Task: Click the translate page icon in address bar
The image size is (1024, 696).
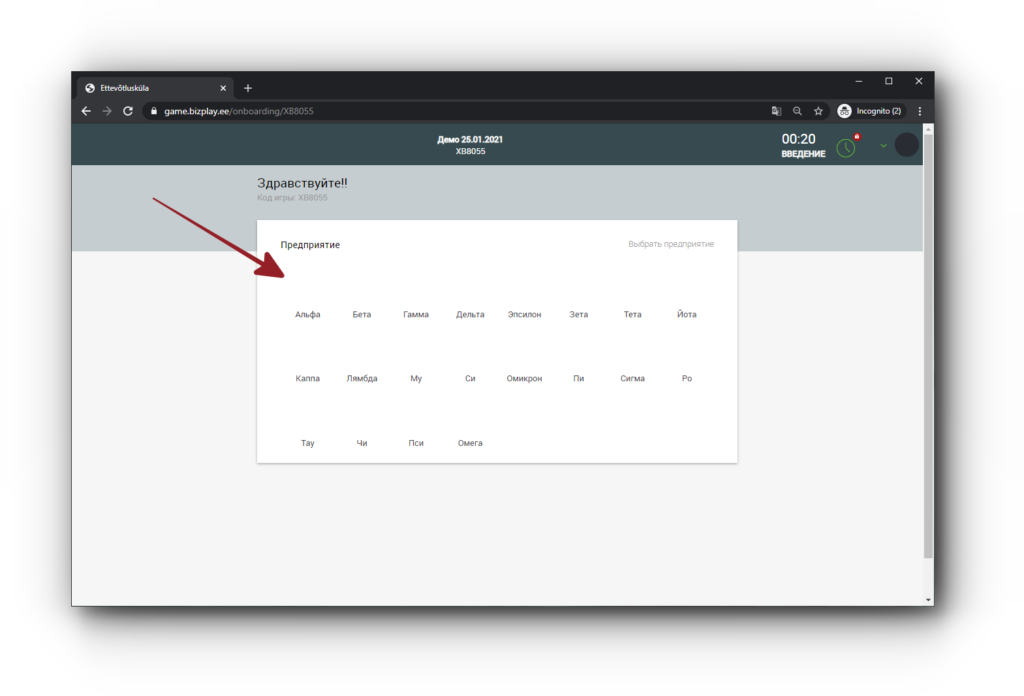Action: coord(776,111)
